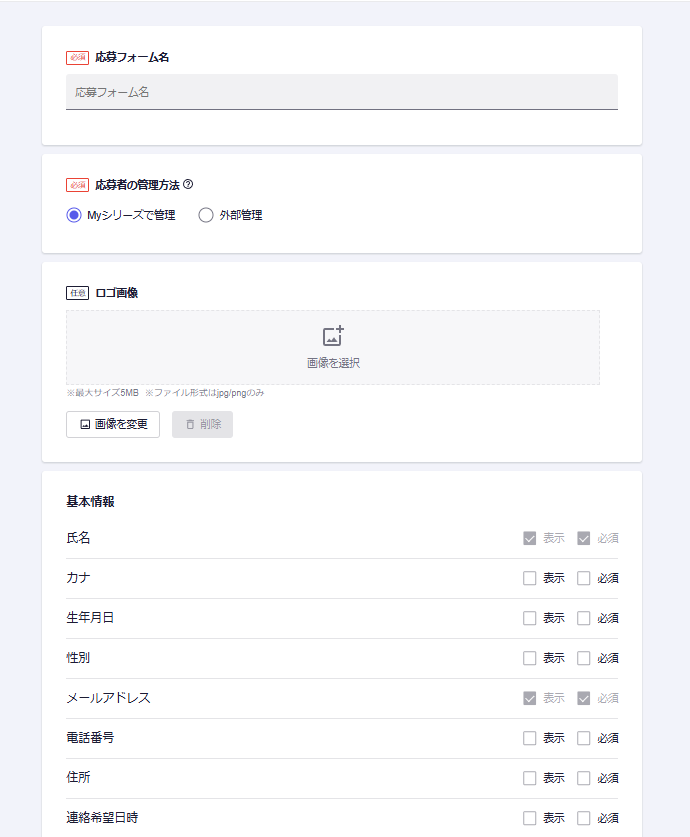Click the 画像を変更 button
Viewport: 690px width, 837px height.
click(113, 424)
